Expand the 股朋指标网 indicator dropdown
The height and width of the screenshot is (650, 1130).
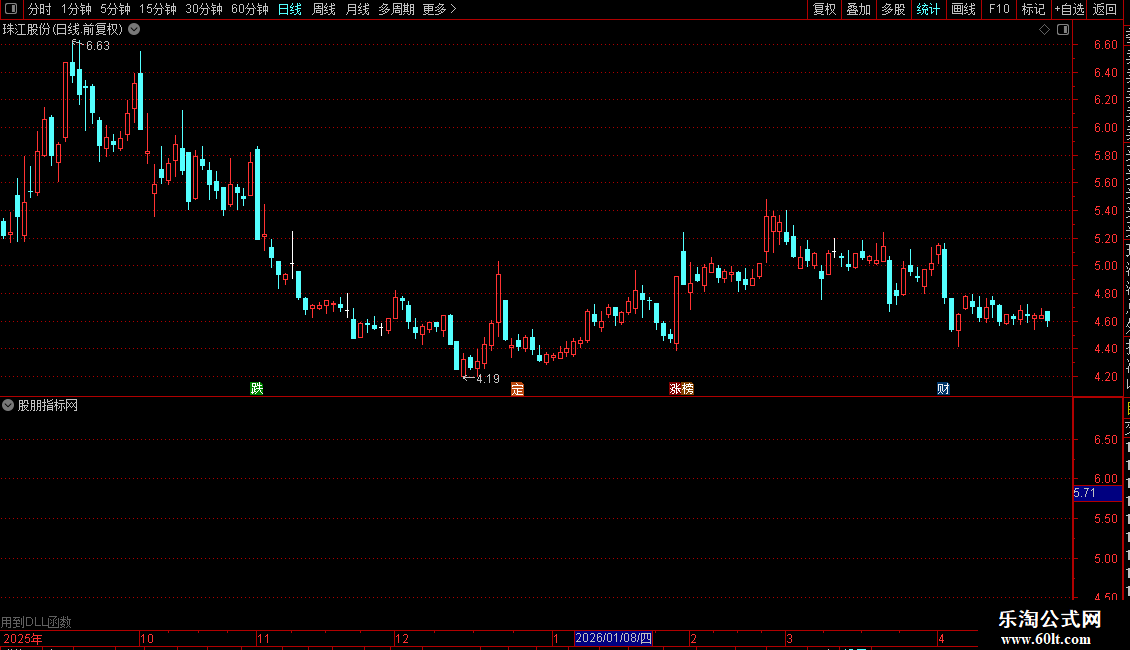coord(8,405)
